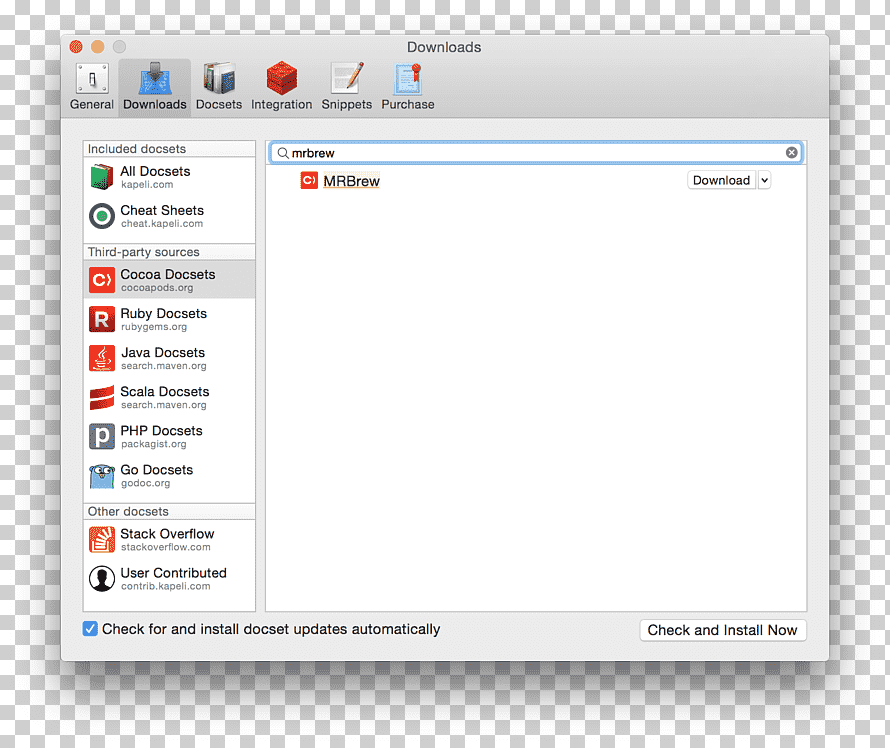Click the contrib.kapeli.com subtitle text
The image size is (890, 748).
click(x=166, y=586)
